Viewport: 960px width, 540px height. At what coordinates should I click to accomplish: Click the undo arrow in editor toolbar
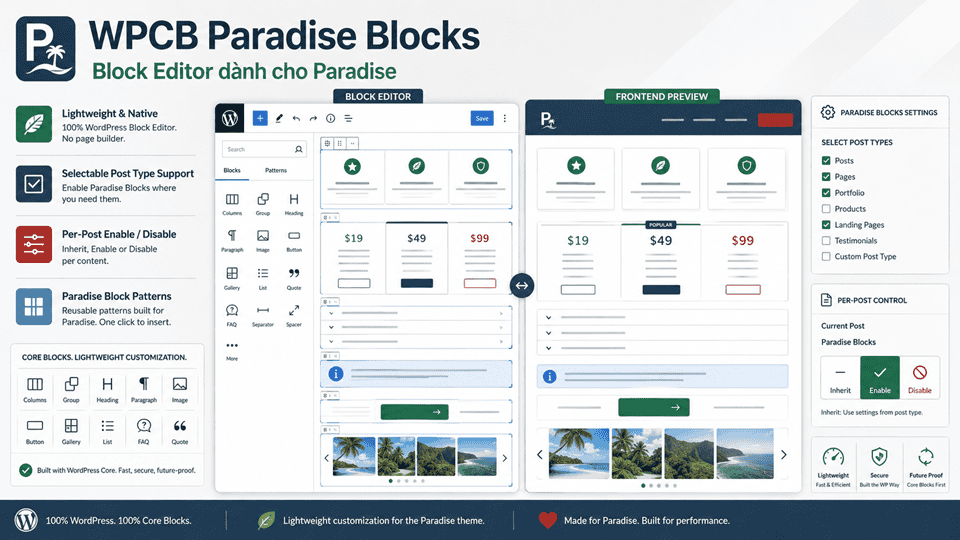296,118
